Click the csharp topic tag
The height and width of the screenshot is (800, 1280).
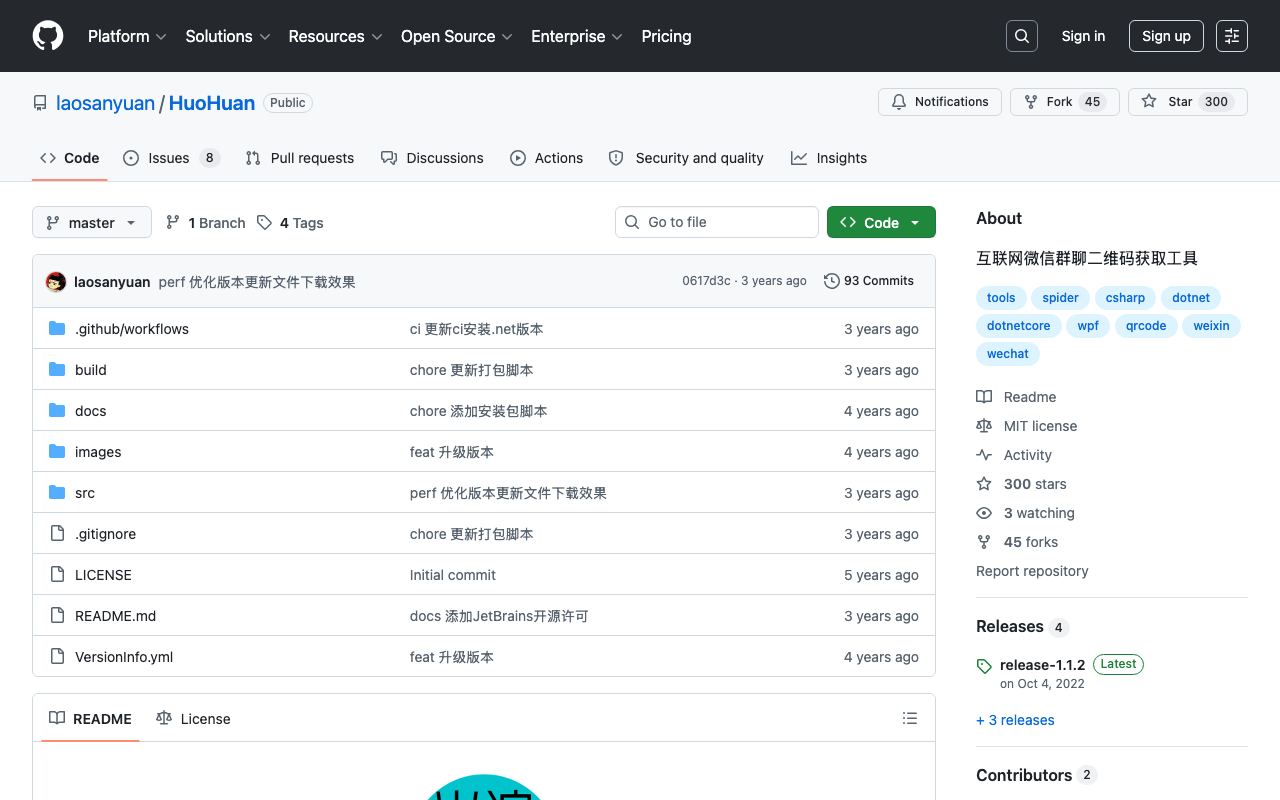(x=1125, y=298)
